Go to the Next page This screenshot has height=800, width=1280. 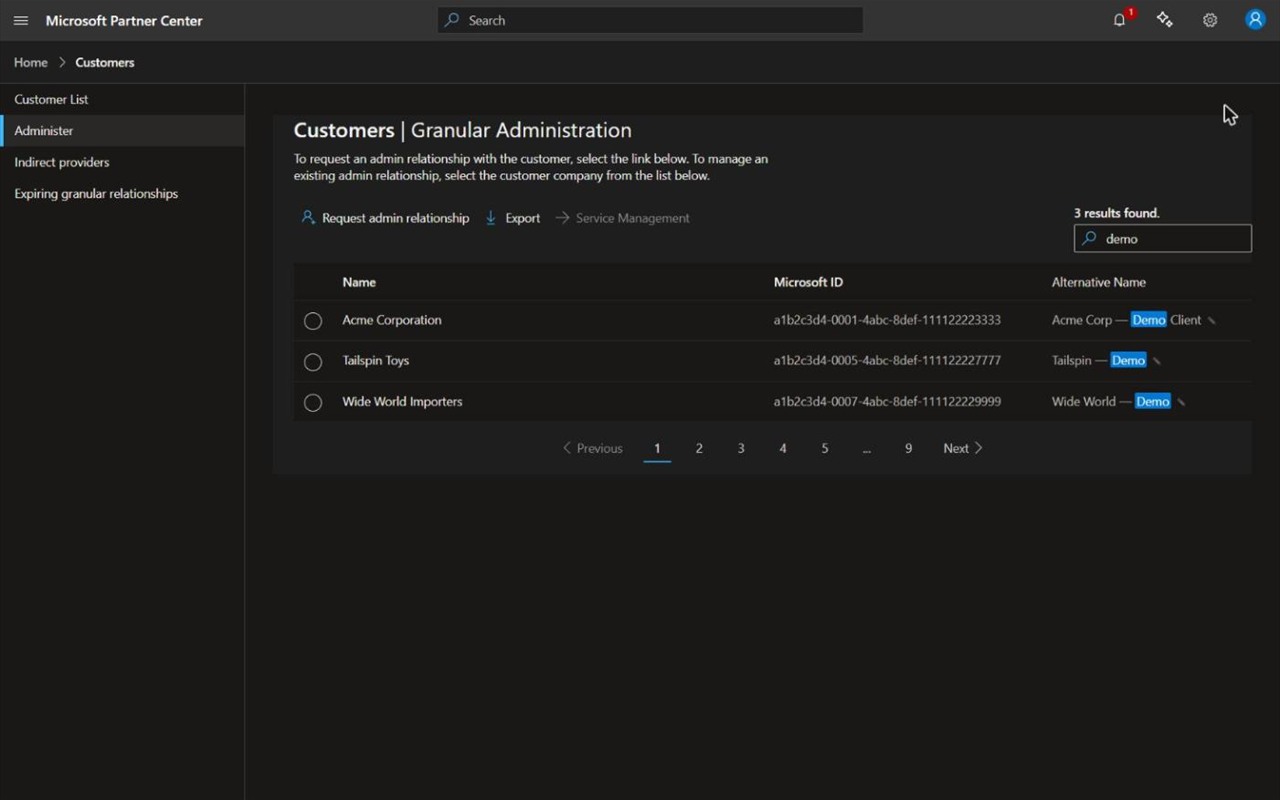(963, 448)
